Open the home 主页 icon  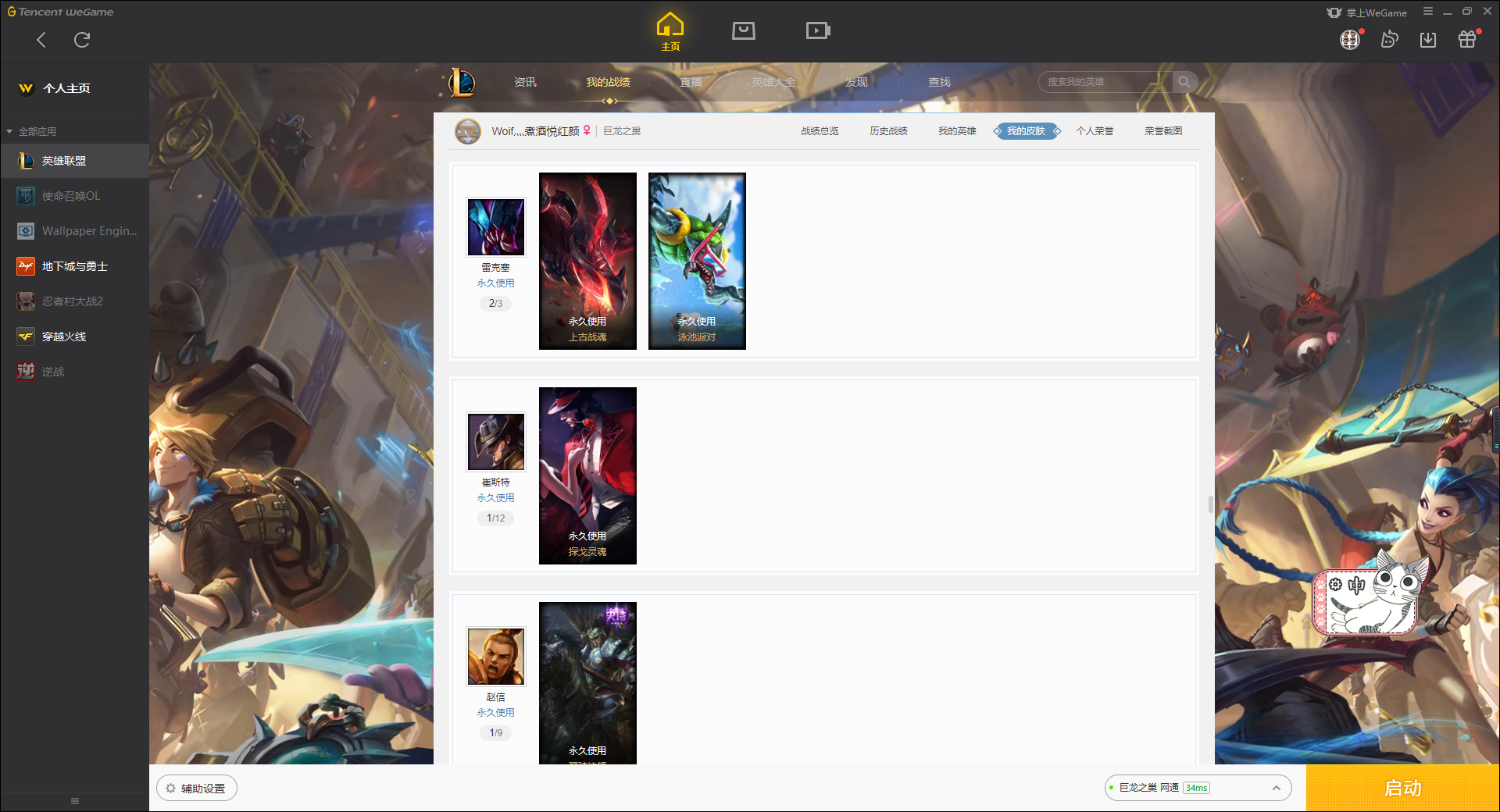click(670, 32)
